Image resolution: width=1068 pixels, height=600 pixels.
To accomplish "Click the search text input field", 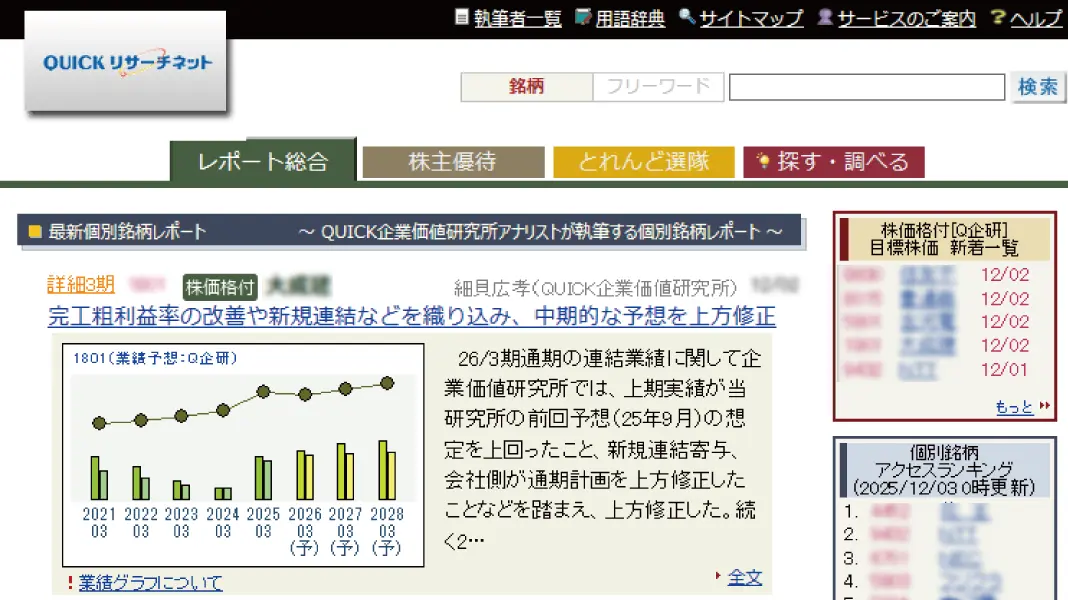I will click(x=866, y=87).
